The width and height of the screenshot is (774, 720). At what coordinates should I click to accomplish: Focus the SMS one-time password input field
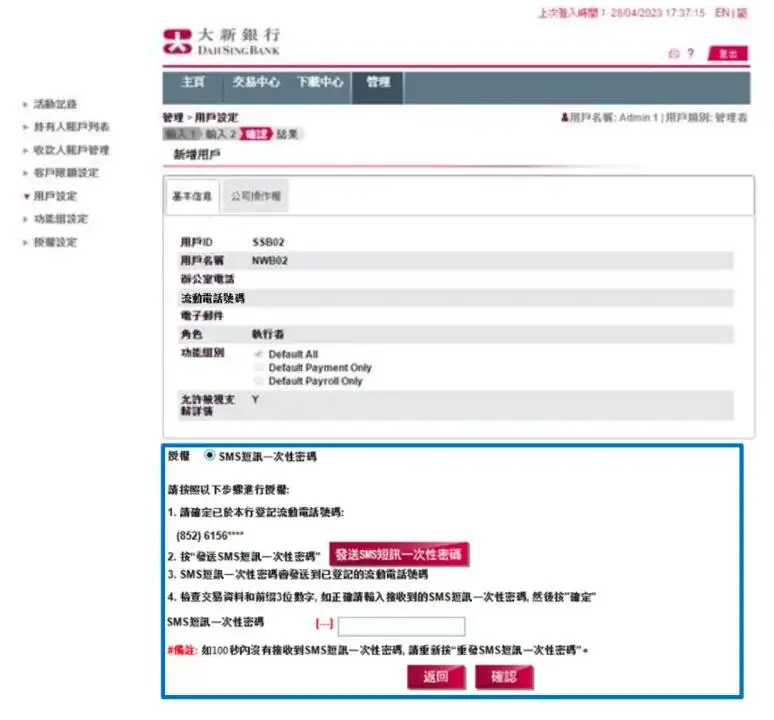click(401, 626)
